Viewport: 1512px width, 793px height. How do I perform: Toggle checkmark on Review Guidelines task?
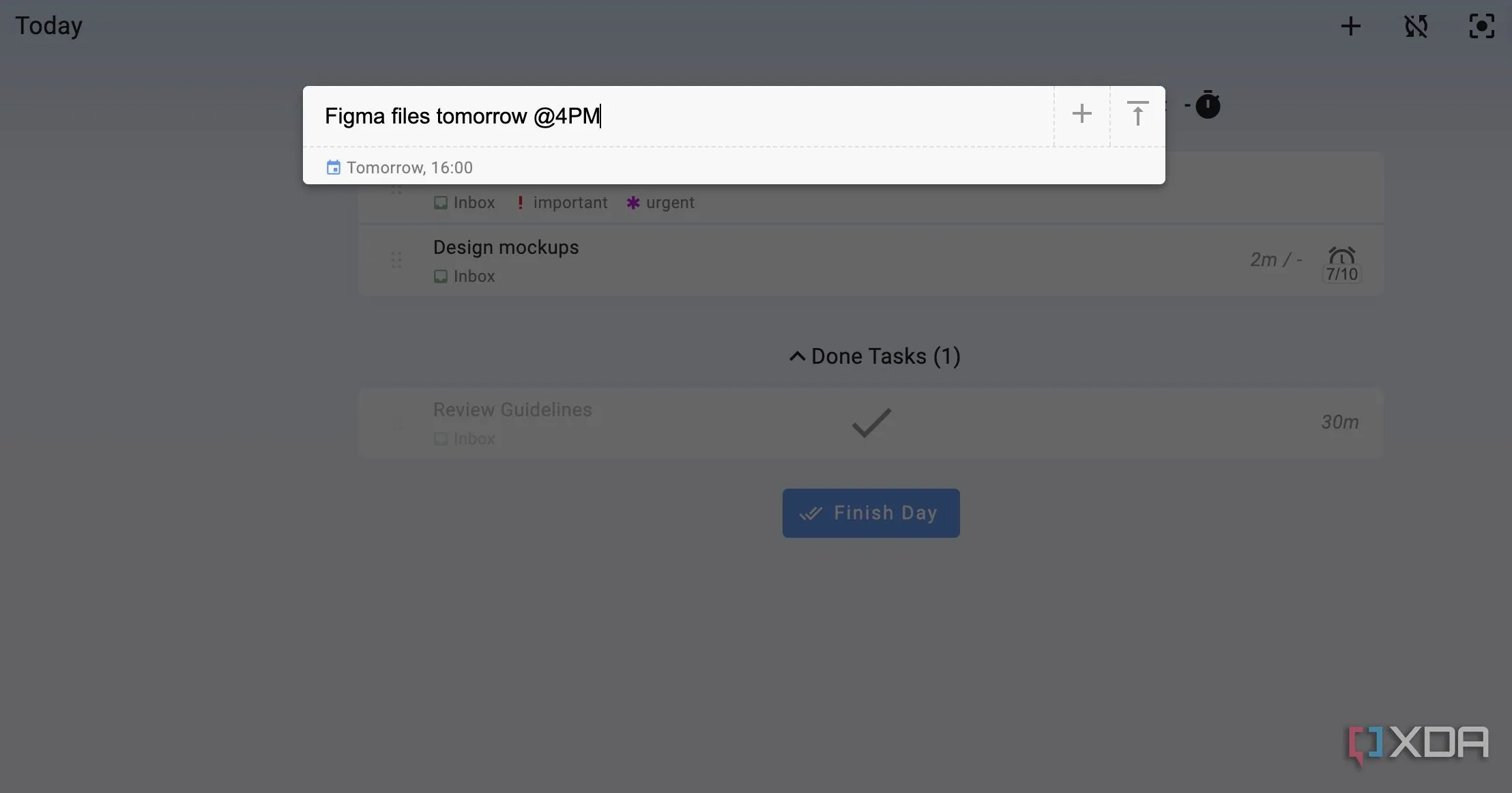point(871,422)
